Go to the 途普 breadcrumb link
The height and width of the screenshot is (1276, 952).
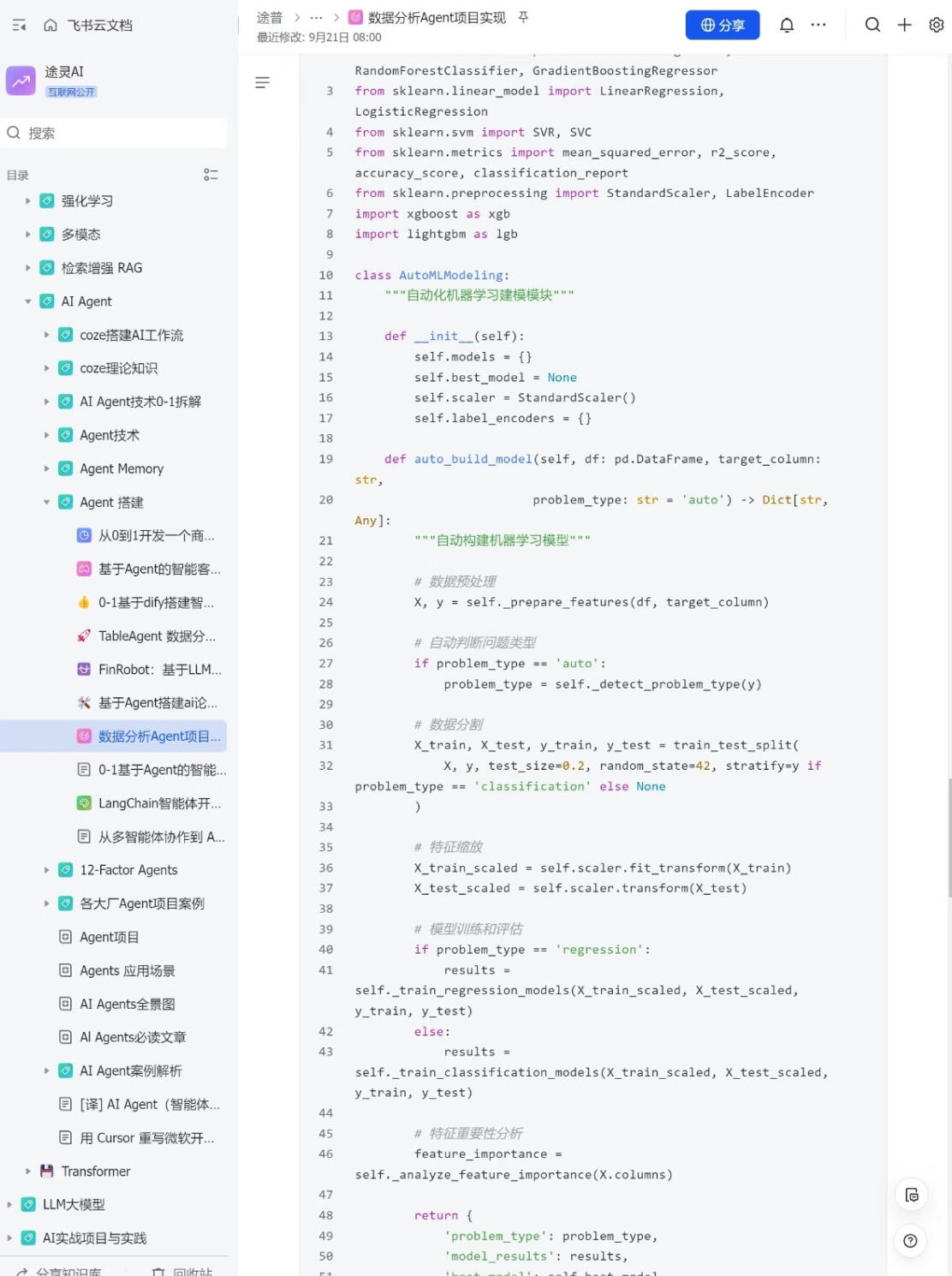270,17
